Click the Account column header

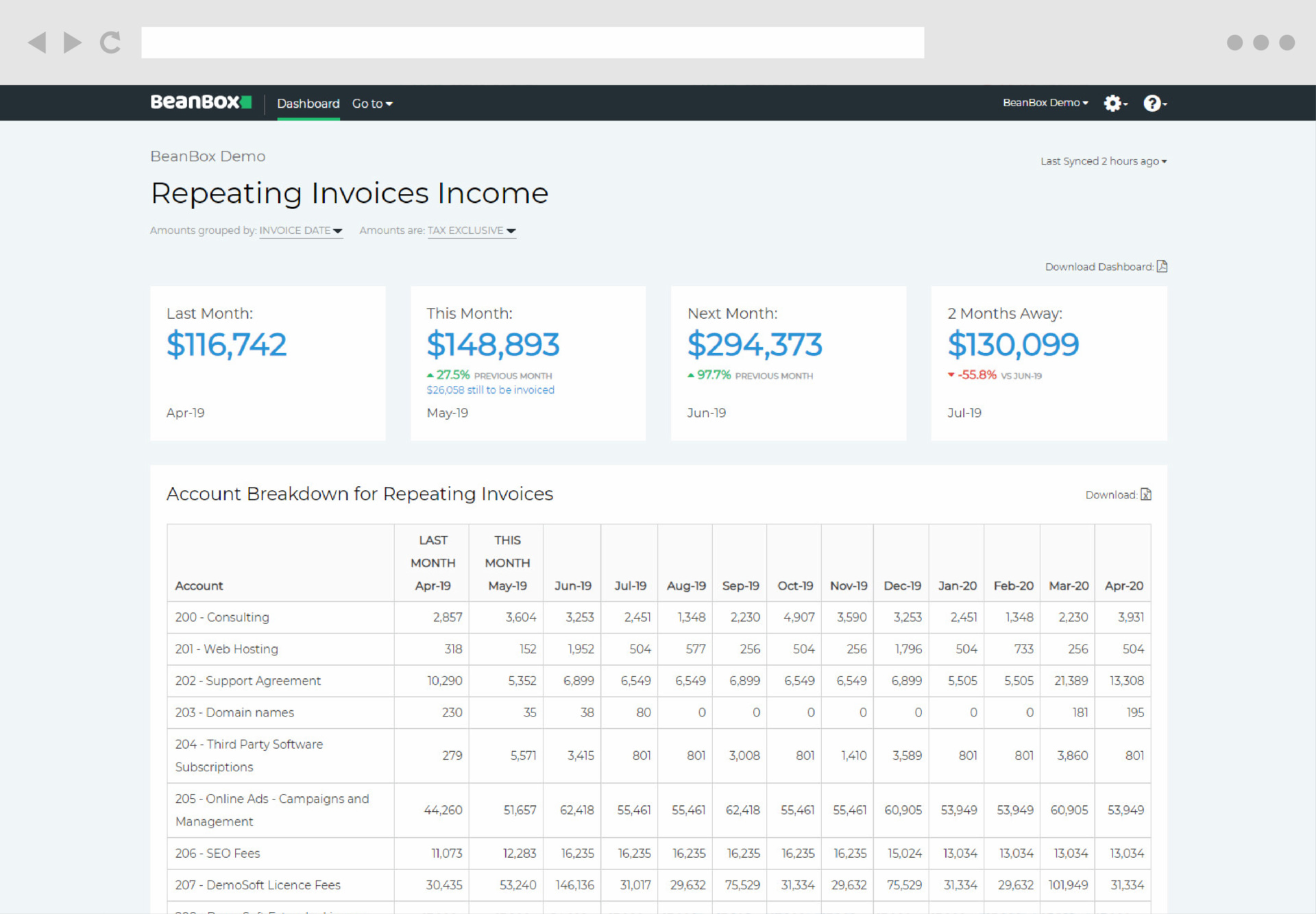199,586
